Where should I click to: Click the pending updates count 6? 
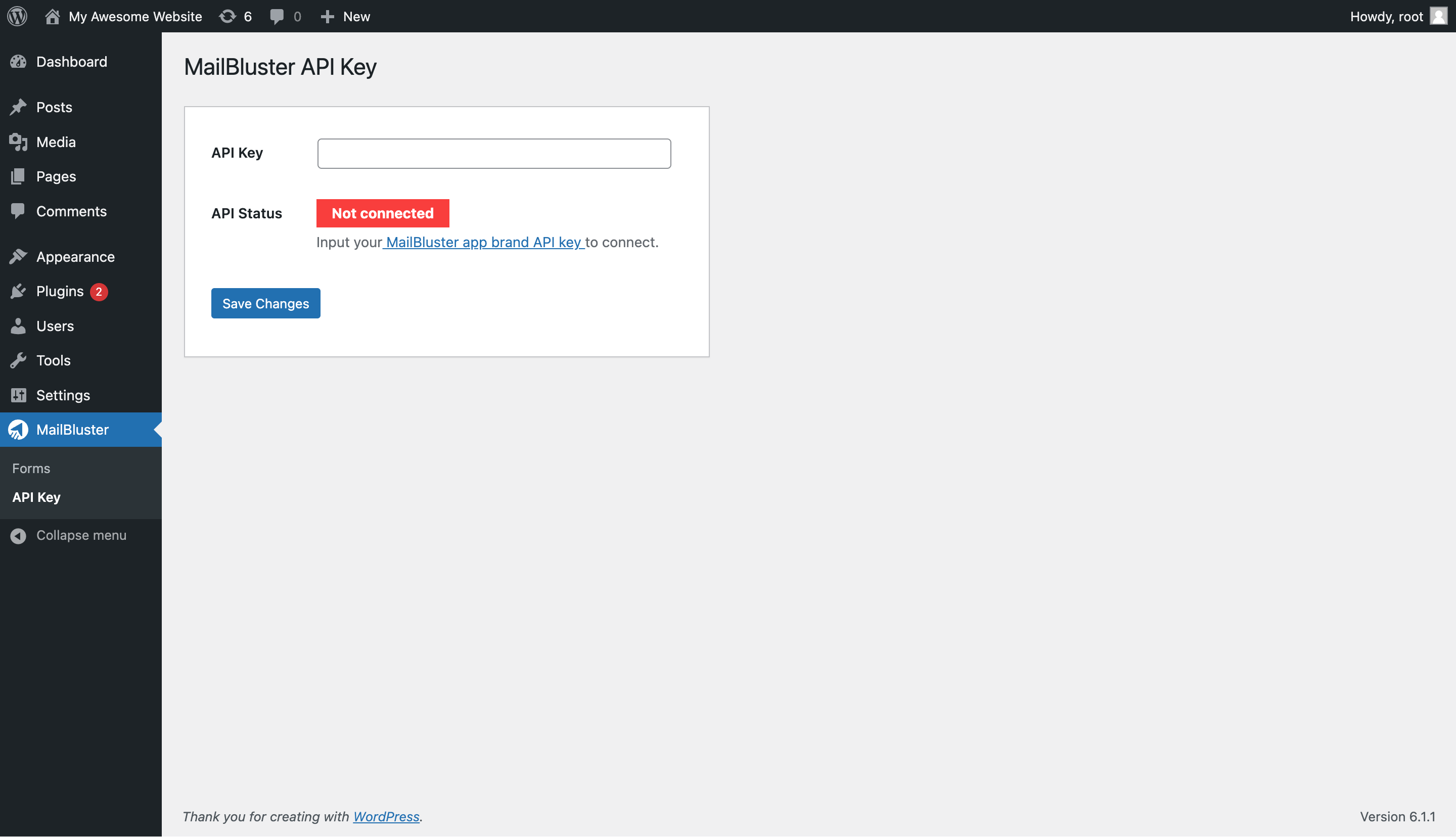pyautogui.click(x=248, y=16)
